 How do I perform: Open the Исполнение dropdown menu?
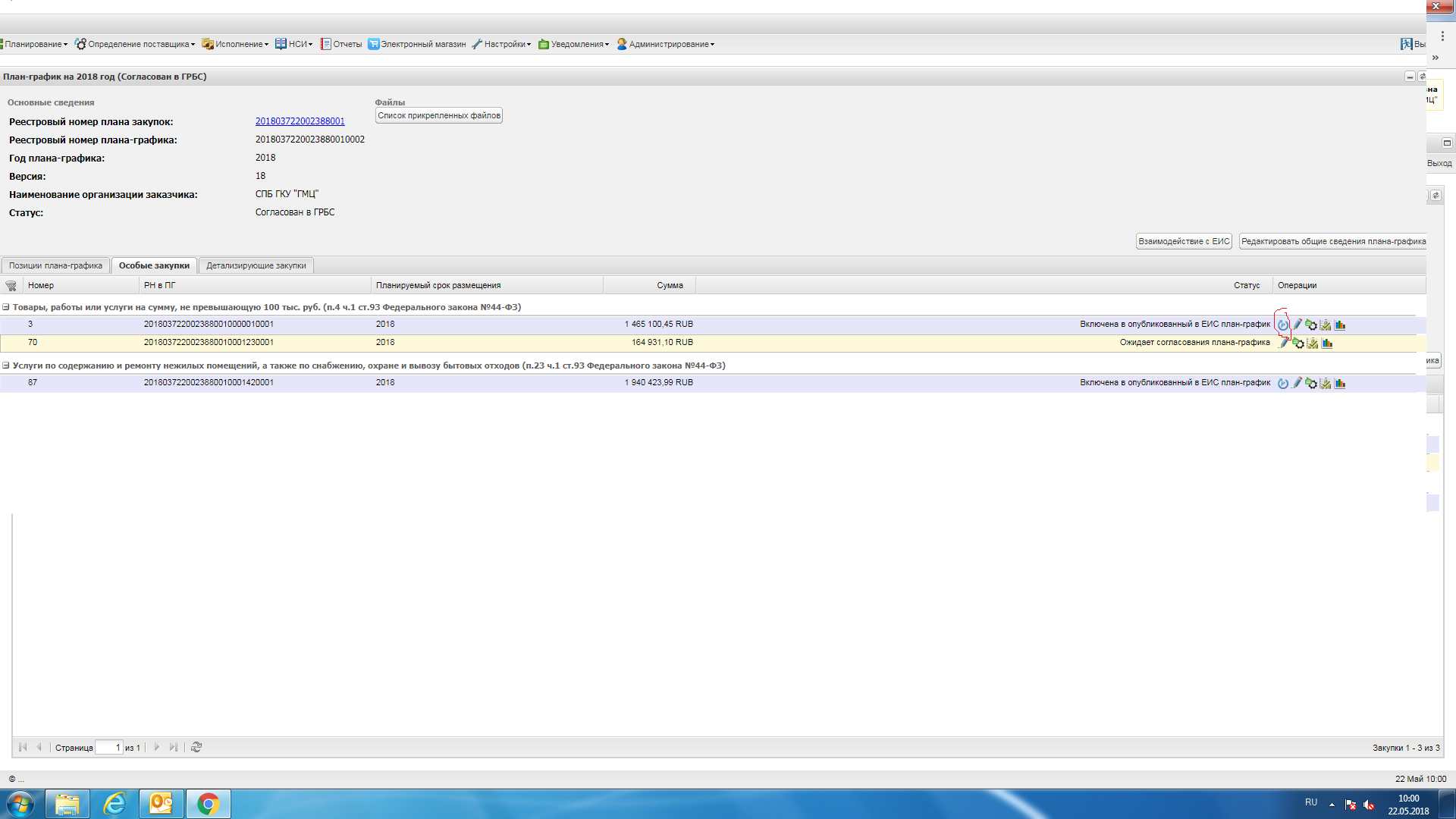pos(235,44)
